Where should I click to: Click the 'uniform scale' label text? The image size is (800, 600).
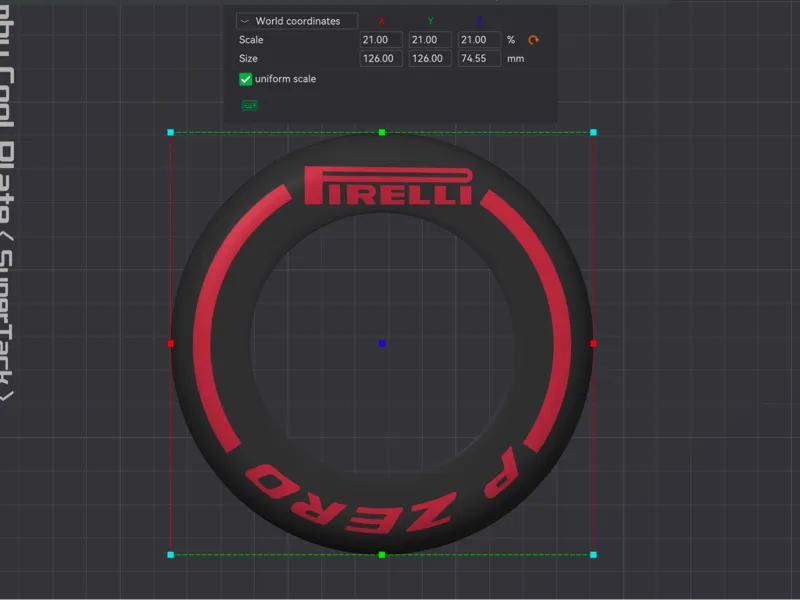point(285,79)
